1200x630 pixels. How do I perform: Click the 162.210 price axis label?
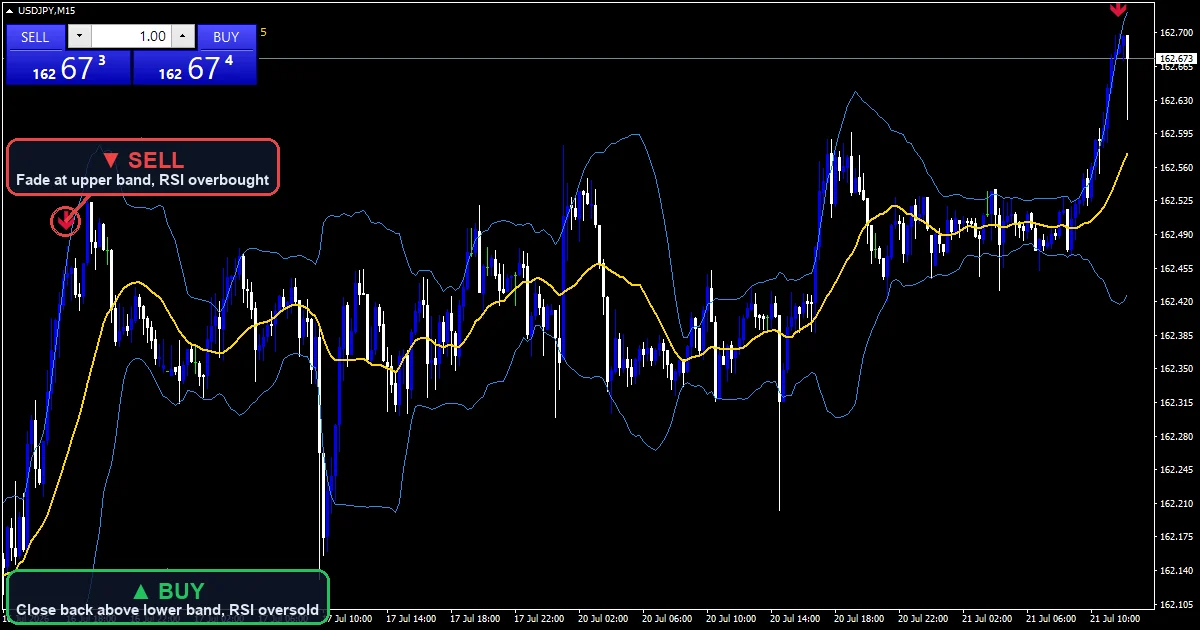(x=1175, y=504)
